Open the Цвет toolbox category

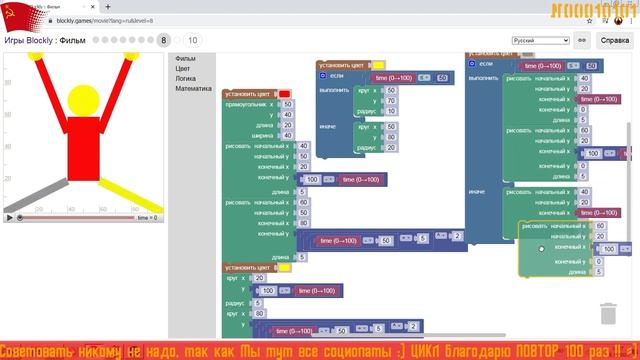point(182,69)
